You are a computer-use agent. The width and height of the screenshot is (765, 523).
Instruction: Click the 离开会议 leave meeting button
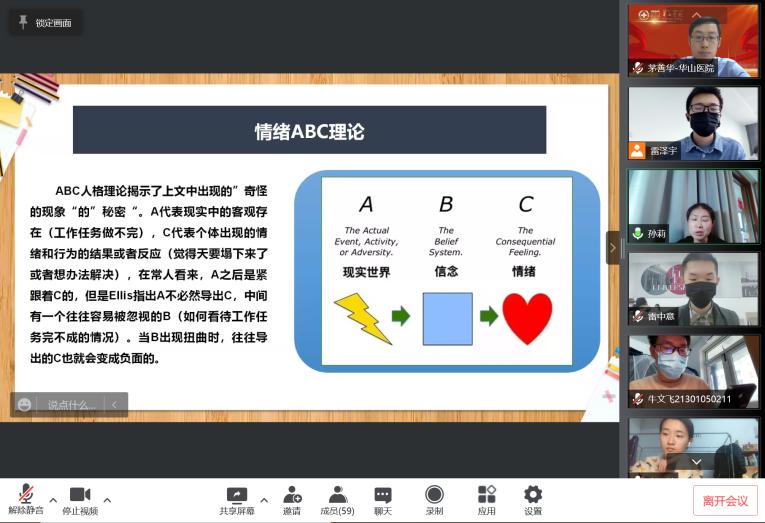(x=725, y=501)
